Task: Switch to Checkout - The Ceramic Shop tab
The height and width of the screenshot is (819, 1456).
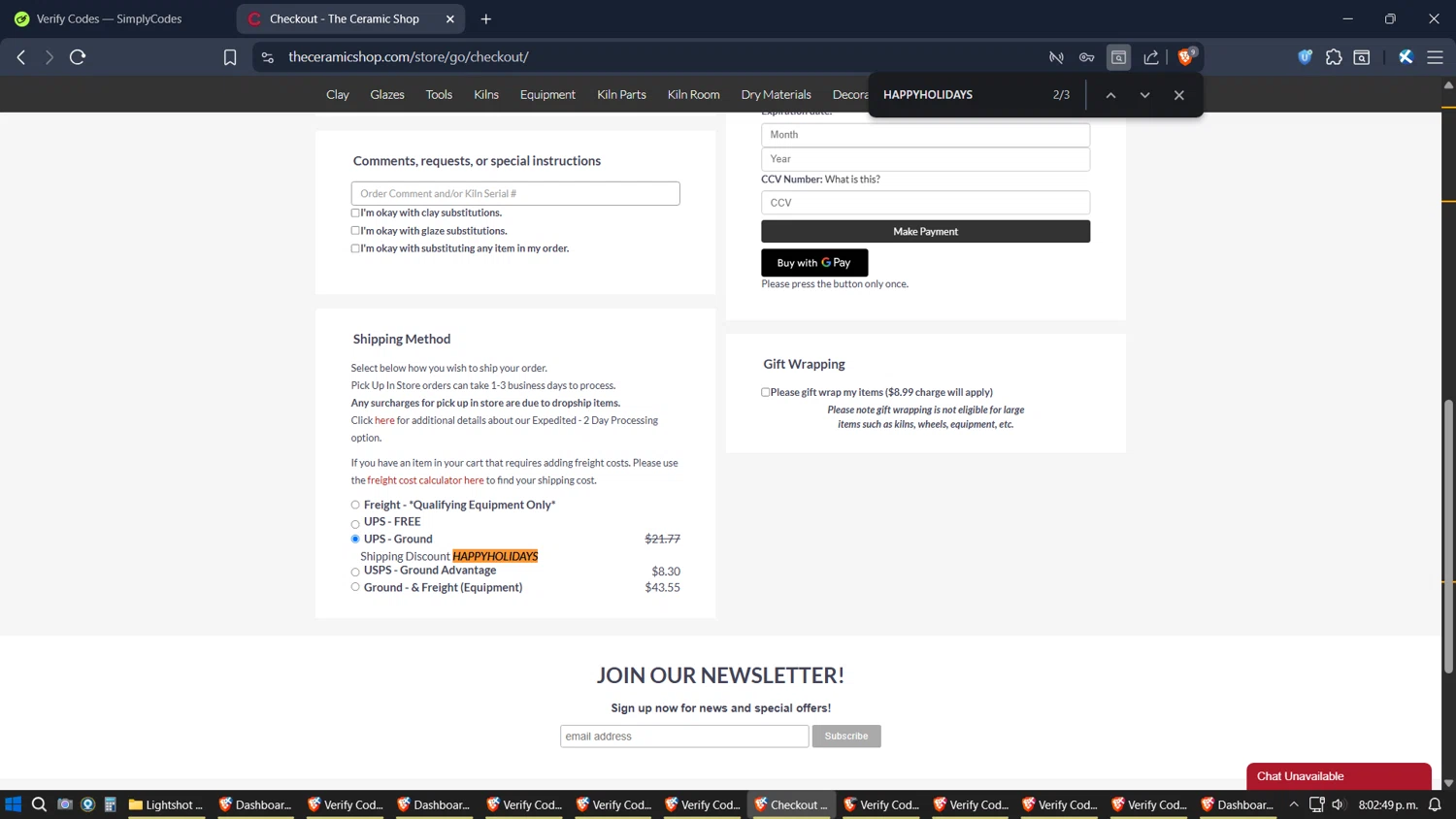Action: pos(345,18)
